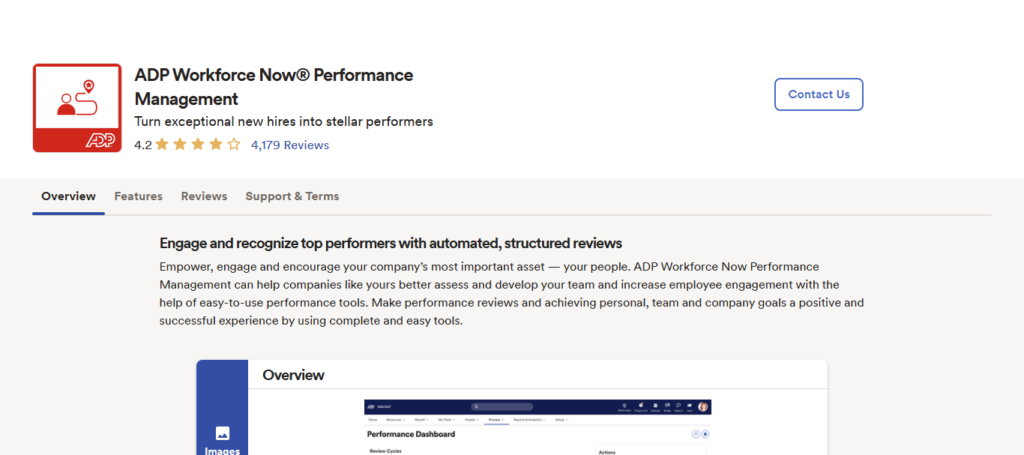
Task: Click the 'Engage and recognize top performers' heading
Action: (x=391, y=243)
